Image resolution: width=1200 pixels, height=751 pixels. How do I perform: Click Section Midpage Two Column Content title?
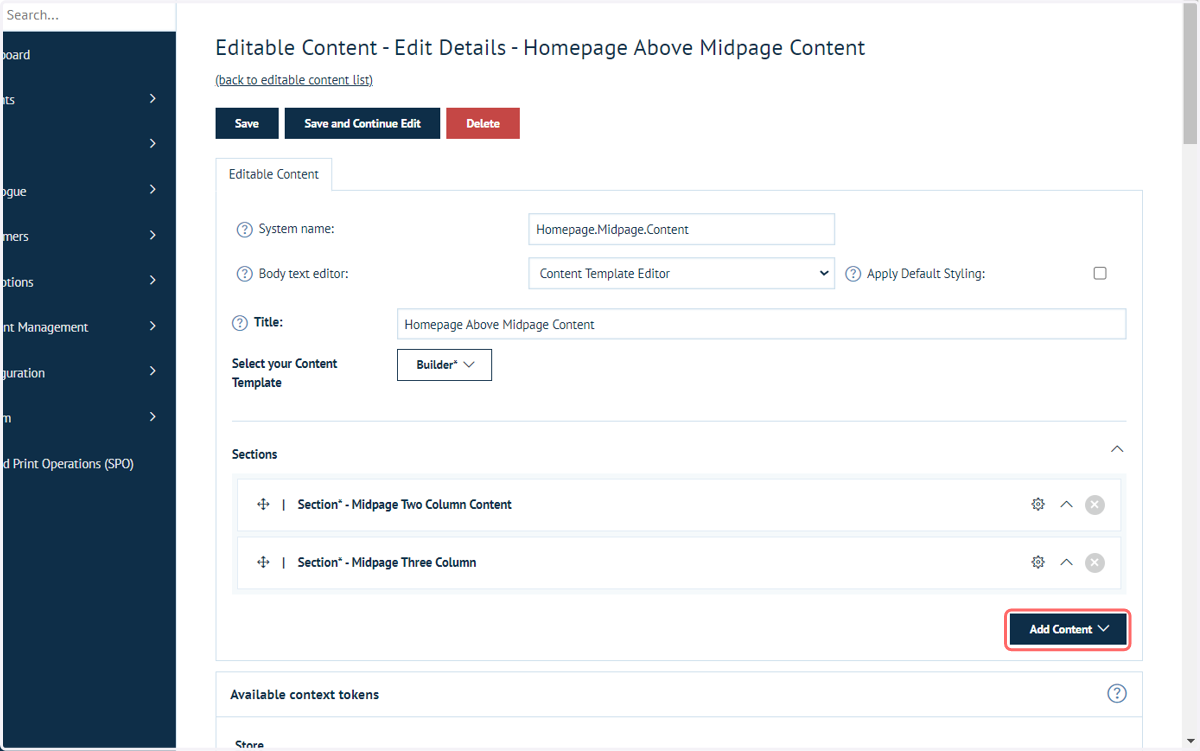(404, 505)
